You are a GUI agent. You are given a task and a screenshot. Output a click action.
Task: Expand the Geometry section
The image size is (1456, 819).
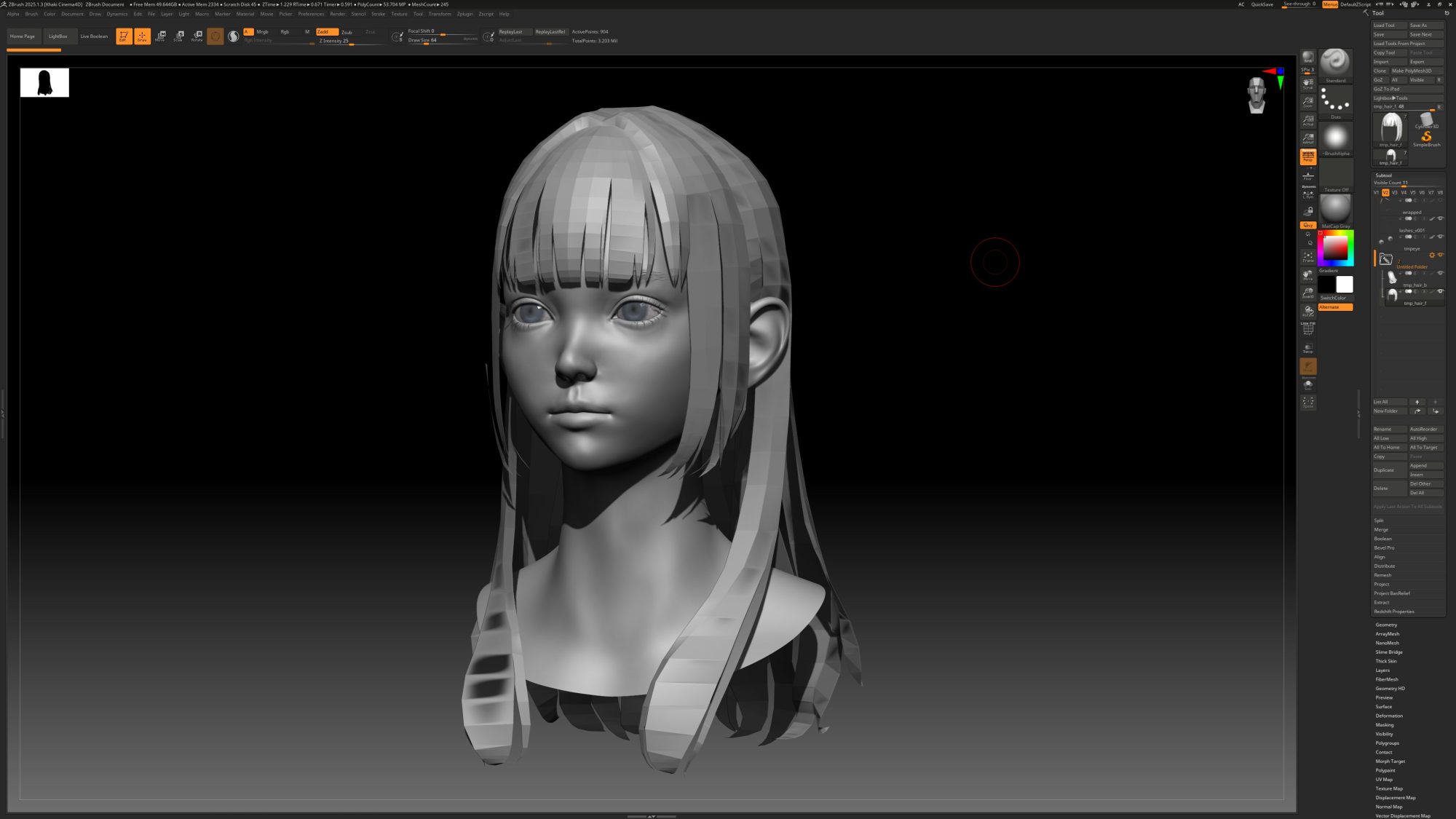1386,625
